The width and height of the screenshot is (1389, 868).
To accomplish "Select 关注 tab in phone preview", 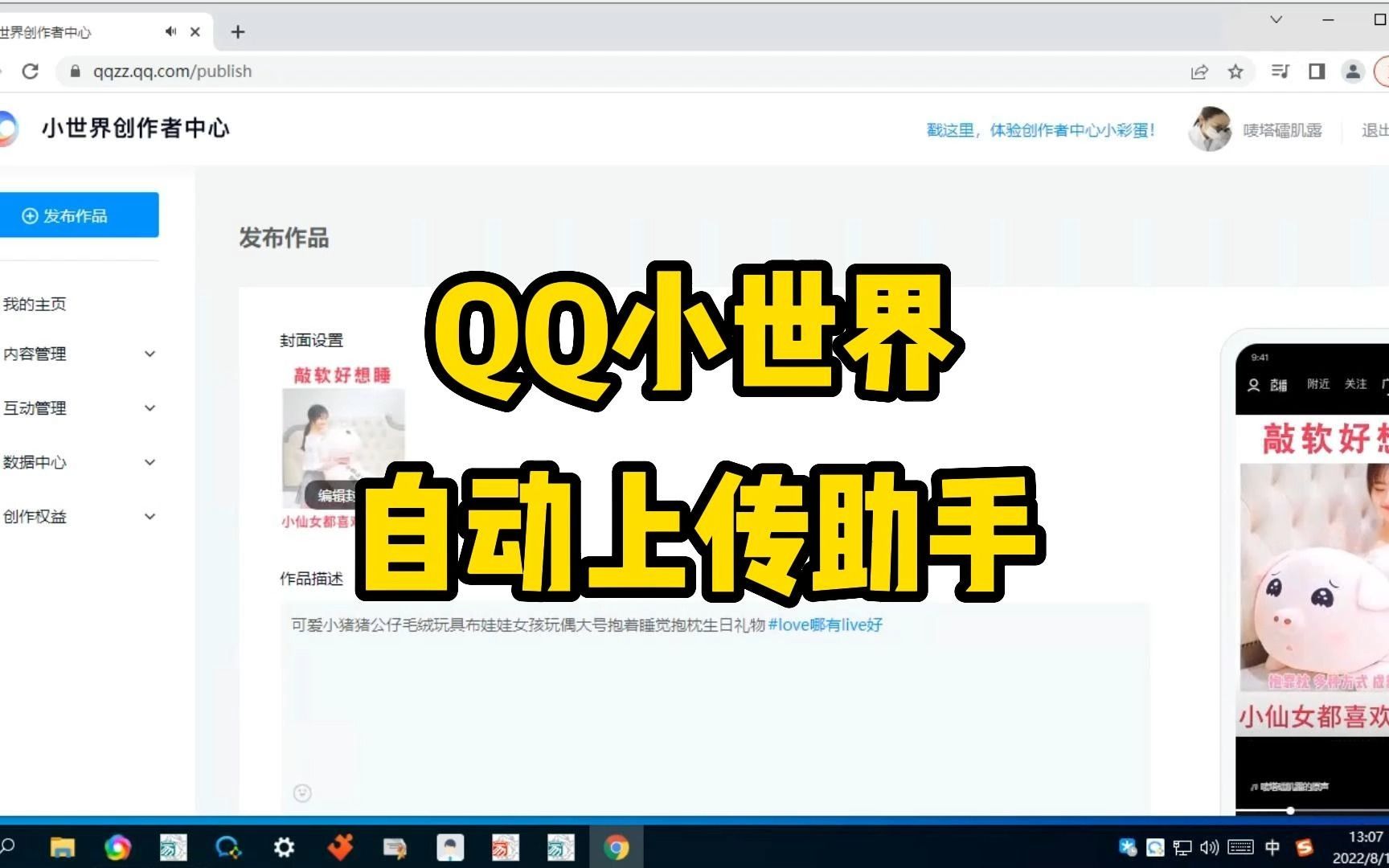I will [x=1356, y=384].
